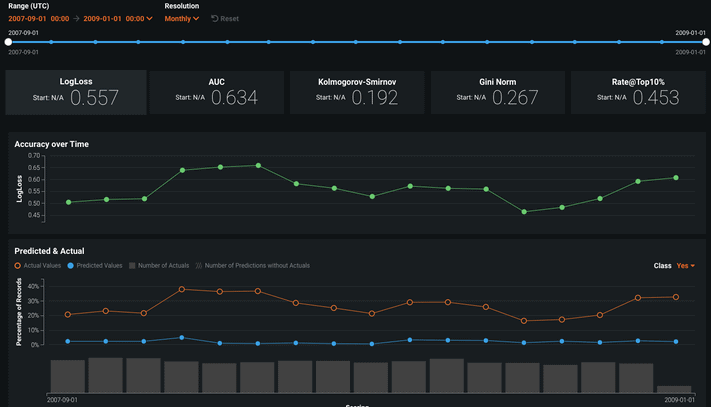711x407 pixels.
Task: Click the 0.453 Rate@Top10% value
Action: click(656, 97)
